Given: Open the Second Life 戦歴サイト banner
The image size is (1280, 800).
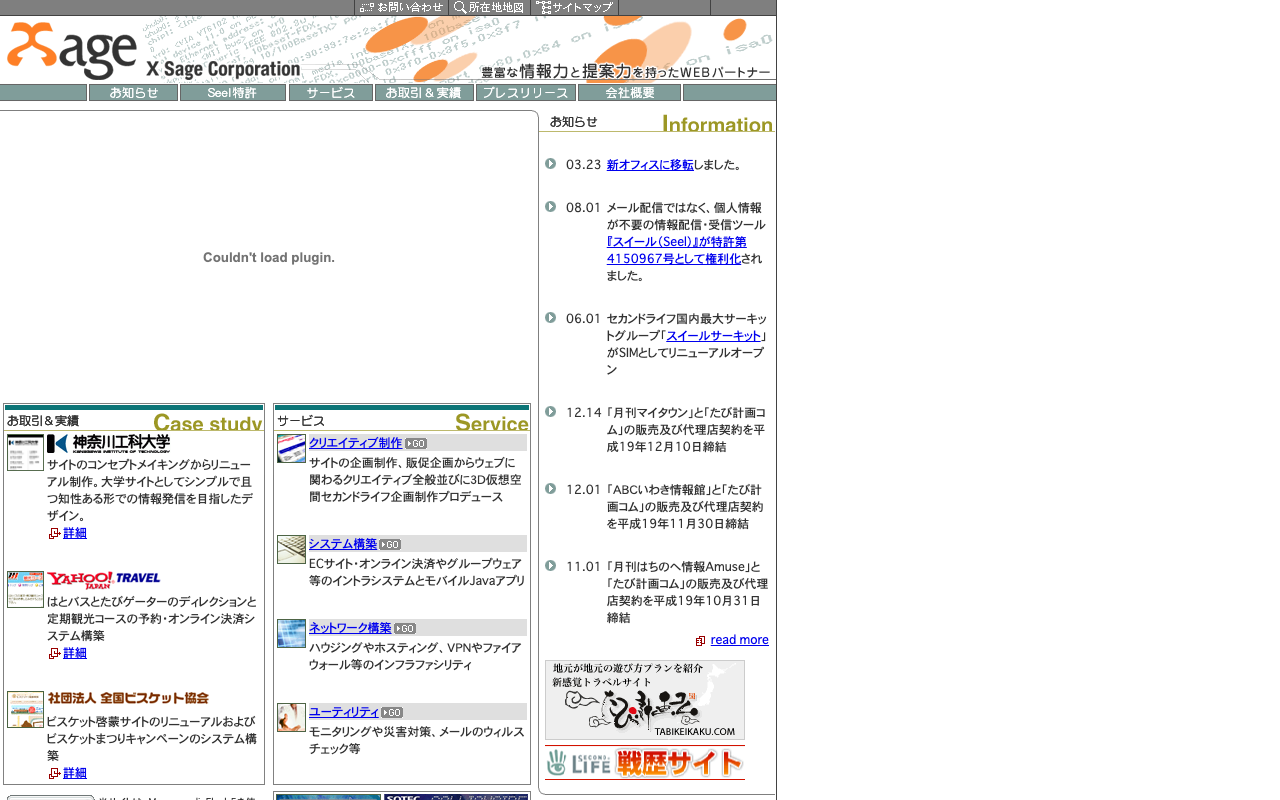Looking at the screenshot, I should pos(645,763).
